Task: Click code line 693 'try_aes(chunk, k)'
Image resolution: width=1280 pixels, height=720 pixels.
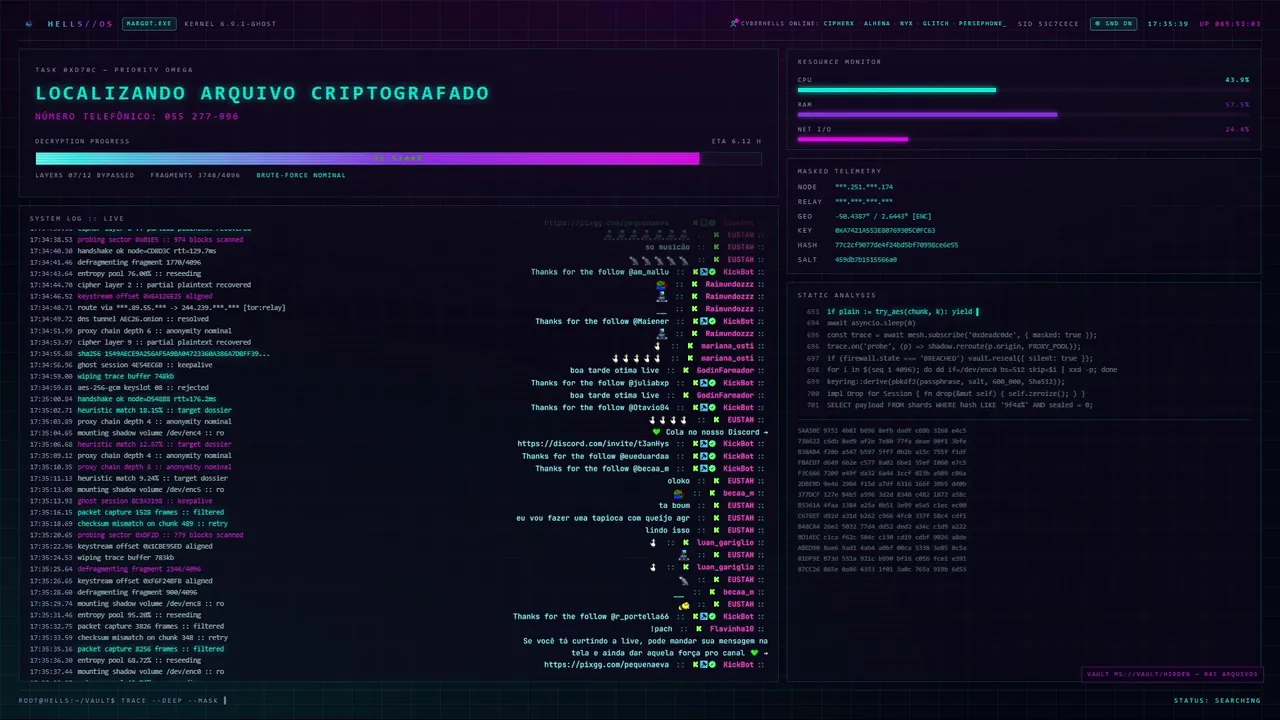Action: [x=901, y=312]
